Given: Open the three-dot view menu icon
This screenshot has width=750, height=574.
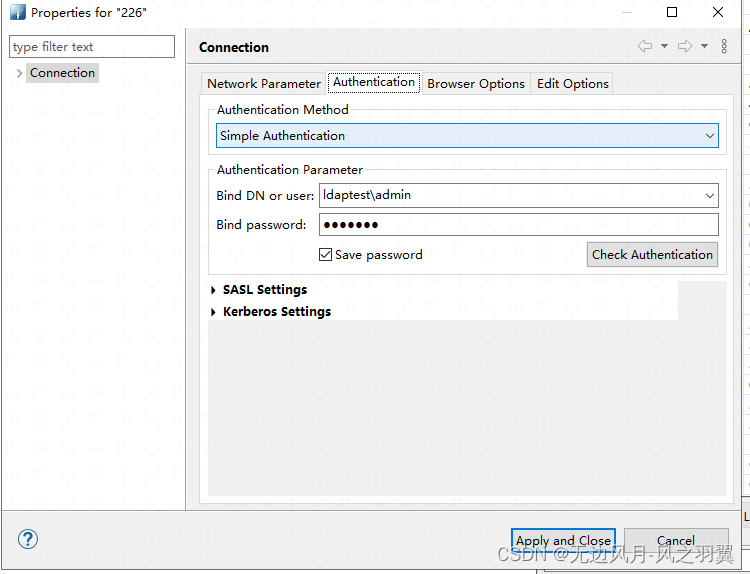Looking at the screenshot, I should coord(724,46).
